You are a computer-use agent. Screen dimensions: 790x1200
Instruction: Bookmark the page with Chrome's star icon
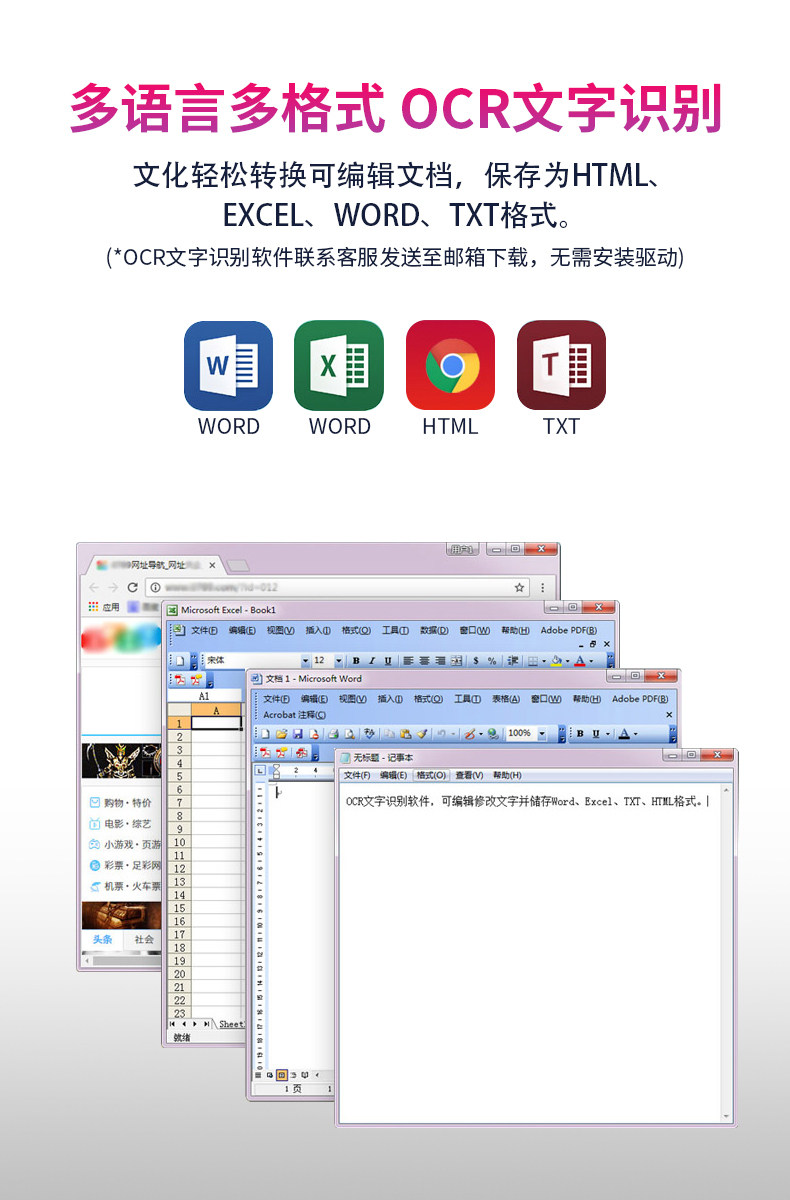coord(519,587)
